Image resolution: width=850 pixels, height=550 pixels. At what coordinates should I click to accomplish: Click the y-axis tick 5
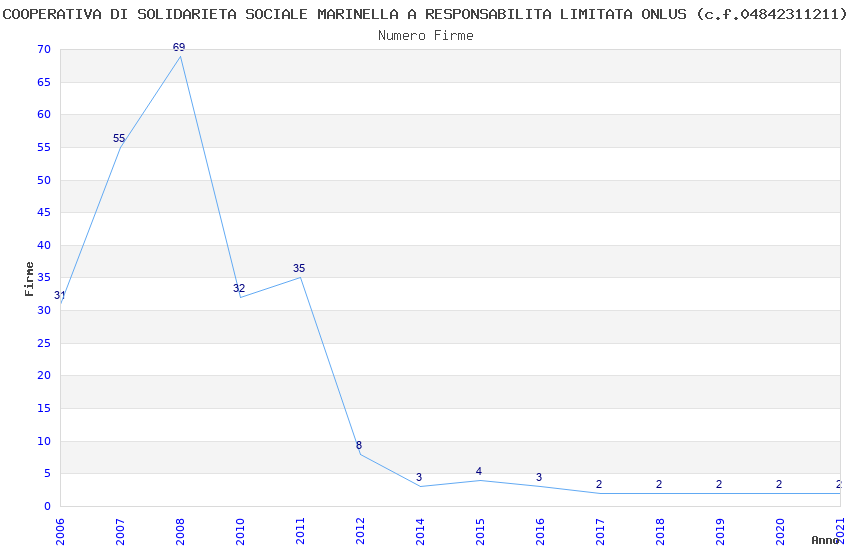47,474
